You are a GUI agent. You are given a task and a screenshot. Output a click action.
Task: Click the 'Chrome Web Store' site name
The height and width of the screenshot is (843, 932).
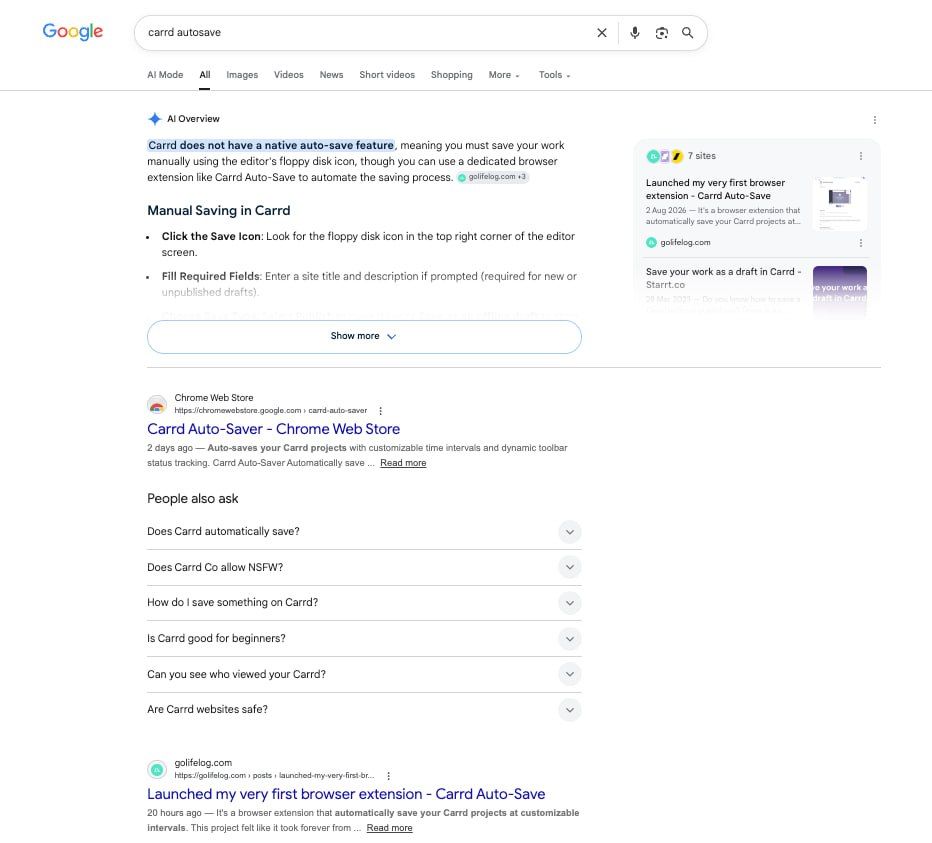pos(214,398)
